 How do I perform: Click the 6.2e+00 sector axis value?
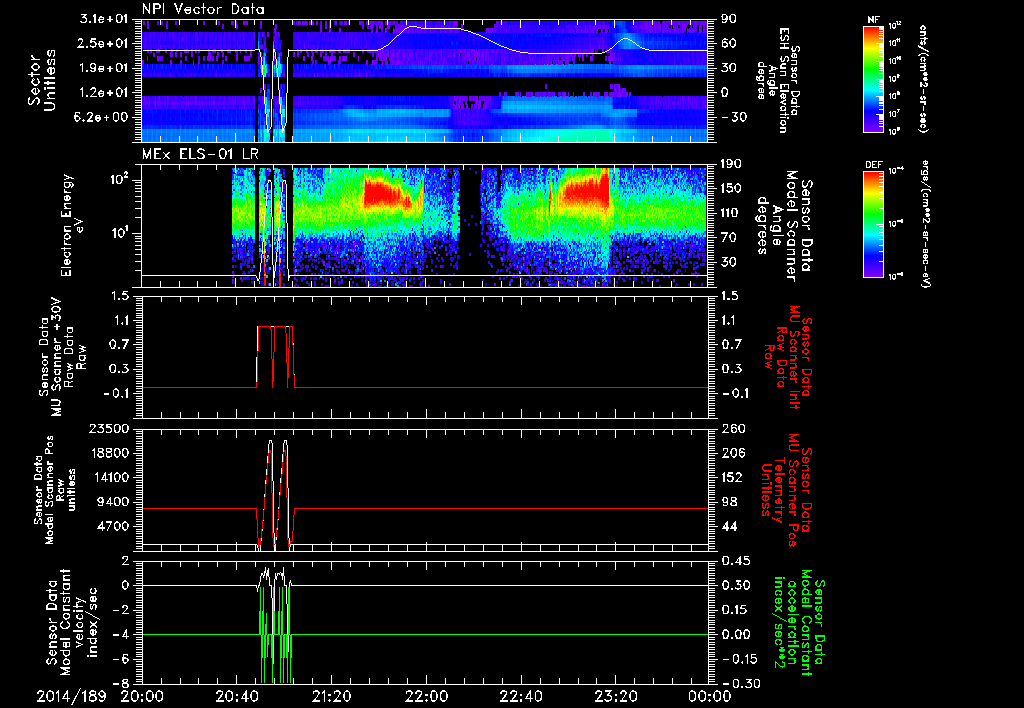tap(103, 118)
